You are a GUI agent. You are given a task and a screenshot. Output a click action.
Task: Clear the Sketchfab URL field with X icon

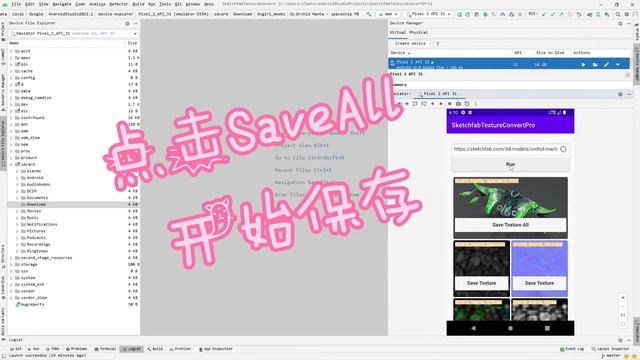563,149
